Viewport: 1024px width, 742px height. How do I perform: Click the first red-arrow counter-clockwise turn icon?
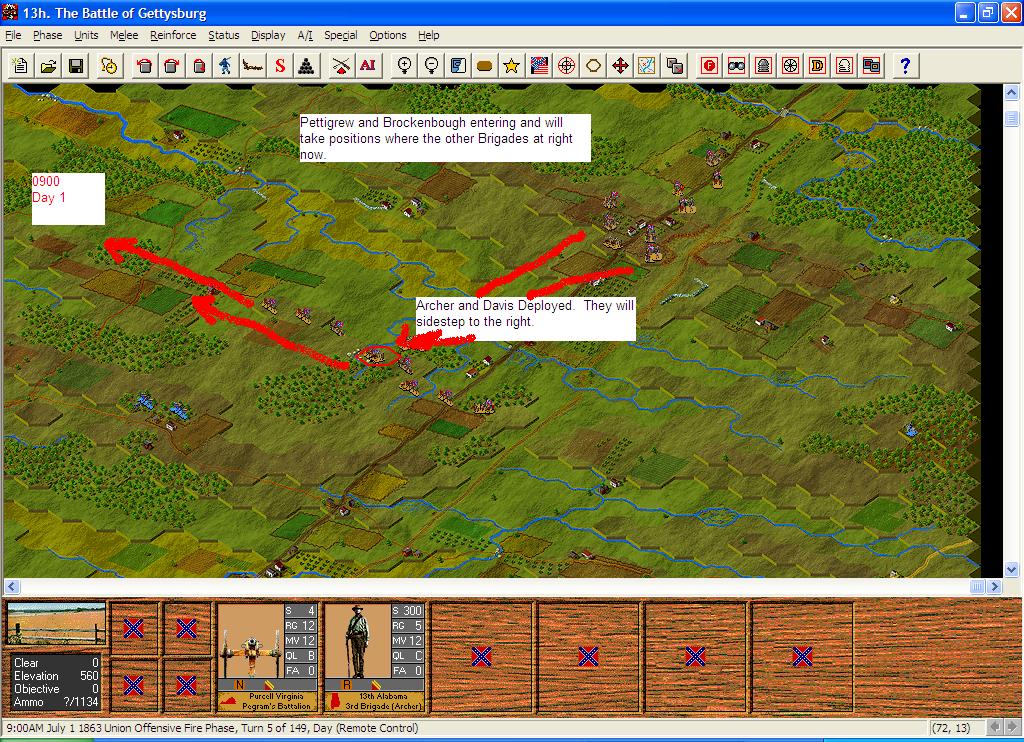(x=144, y=65)
